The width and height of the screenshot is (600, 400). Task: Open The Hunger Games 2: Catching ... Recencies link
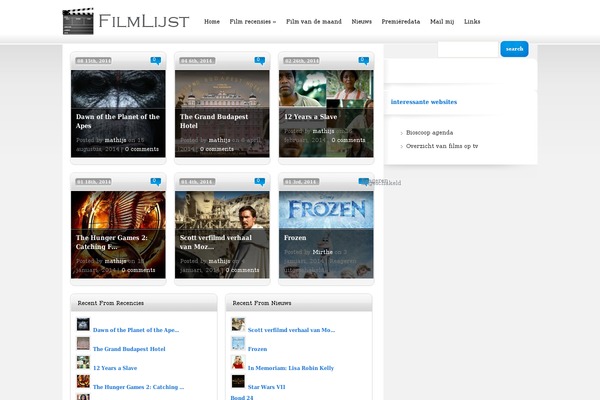[139, 387]
